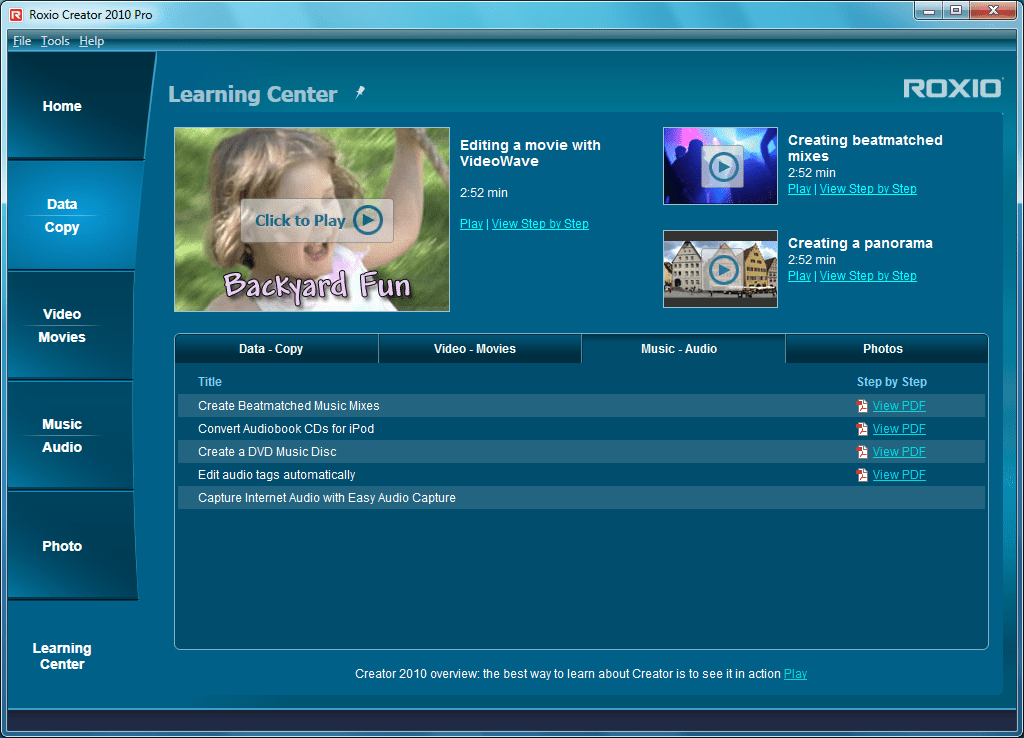1024x738 pixels.
Task: Play the panorama thumbnail video
Action: coord(722,269)
